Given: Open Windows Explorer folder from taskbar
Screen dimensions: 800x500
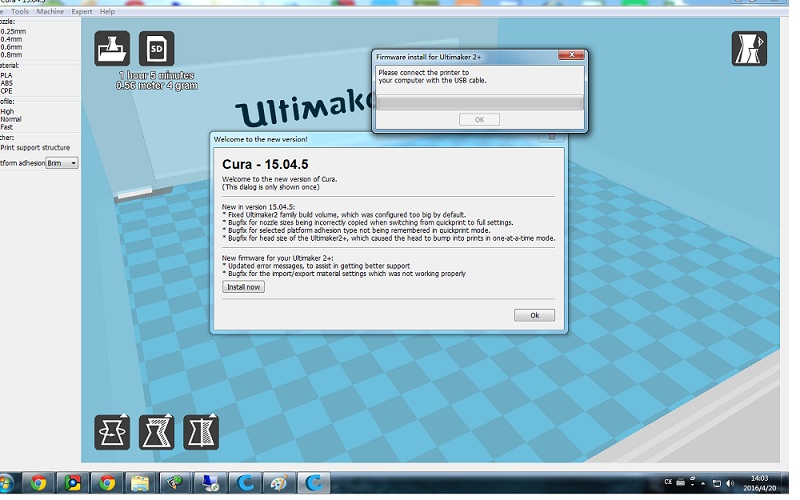Looking at the screenshot, I should click(140, 483).
